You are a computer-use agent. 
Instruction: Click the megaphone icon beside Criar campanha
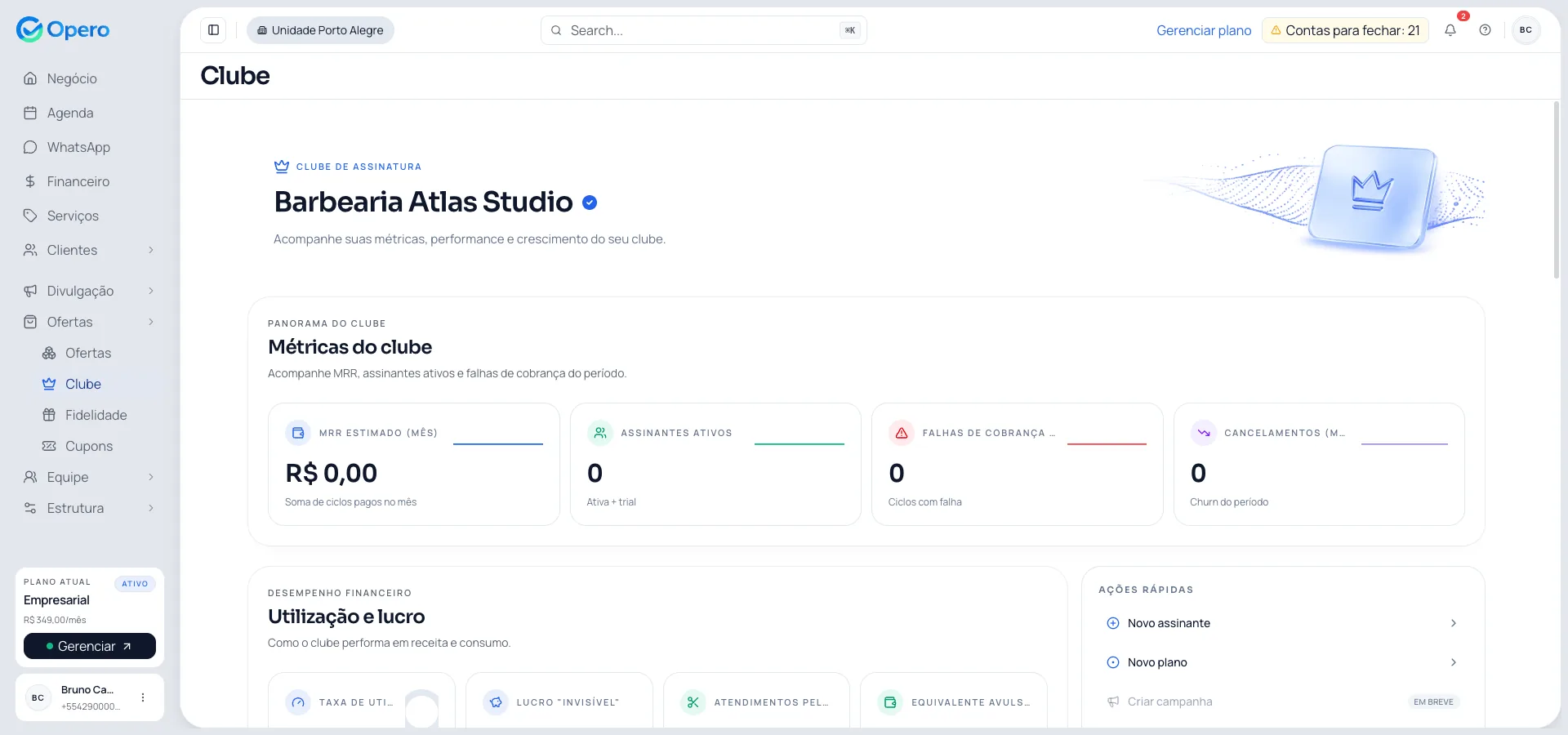pos(1112,702)
